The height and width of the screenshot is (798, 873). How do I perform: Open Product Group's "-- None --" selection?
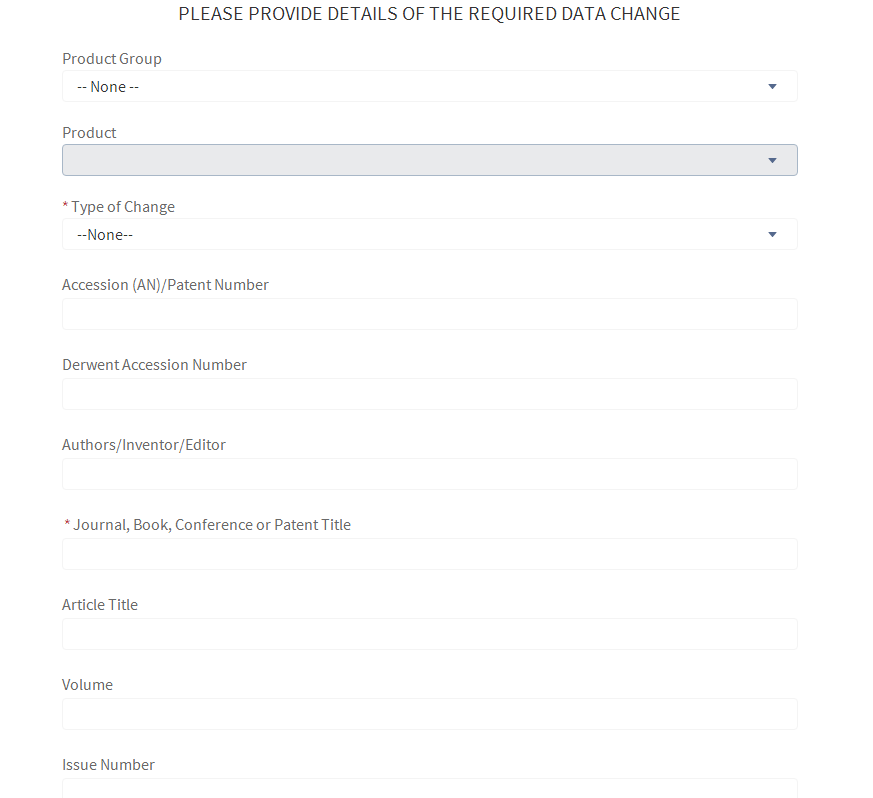(x=400, y=87)
